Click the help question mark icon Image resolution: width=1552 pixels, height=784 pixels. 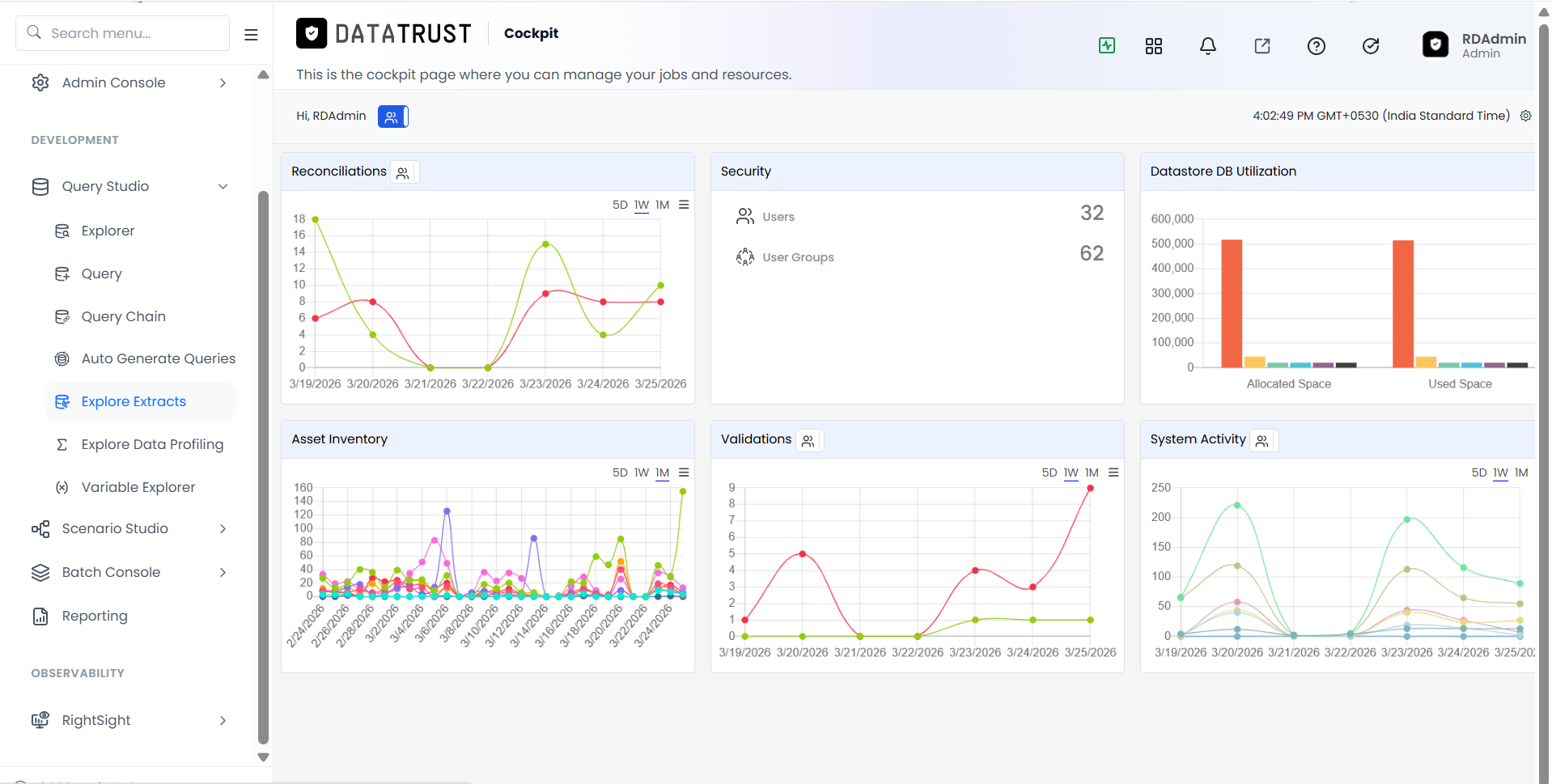(1317, 46)
